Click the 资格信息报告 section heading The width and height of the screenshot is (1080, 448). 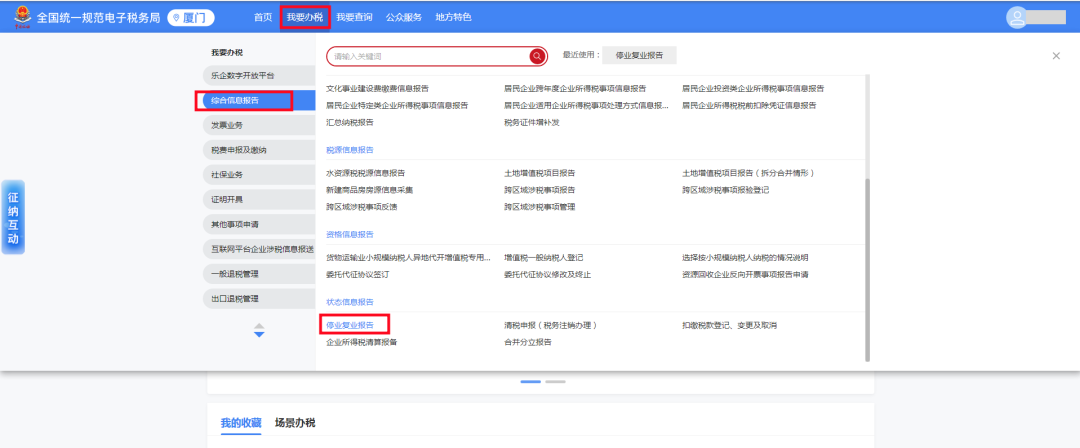[x=350, y=234]
